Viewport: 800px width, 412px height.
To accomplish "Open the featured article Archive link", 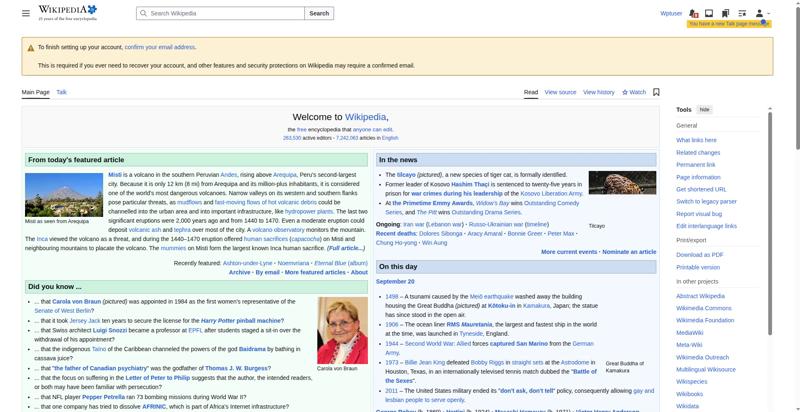I will 239,273.
